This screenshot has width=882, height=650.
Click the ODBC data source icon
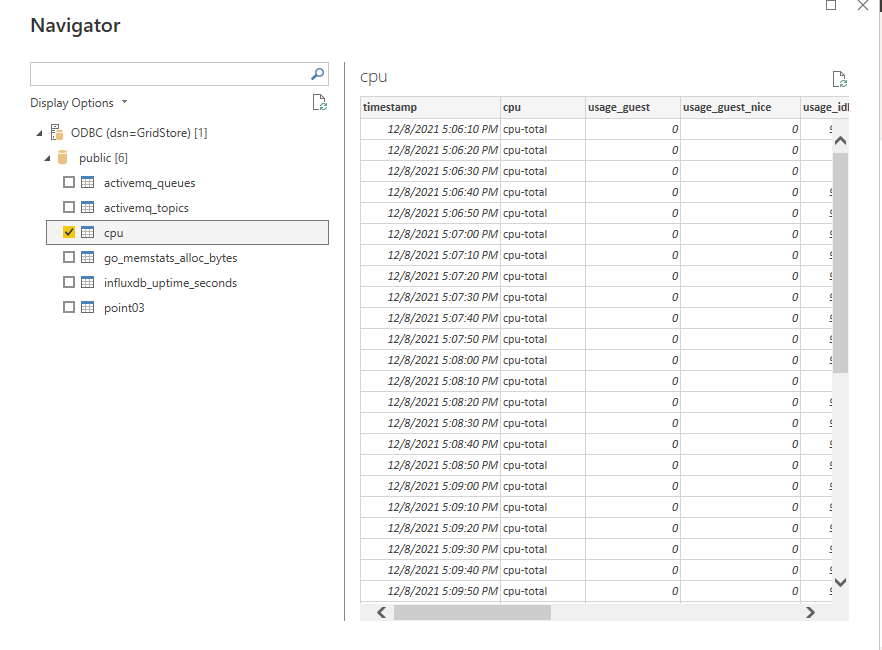tap(57, 133)
